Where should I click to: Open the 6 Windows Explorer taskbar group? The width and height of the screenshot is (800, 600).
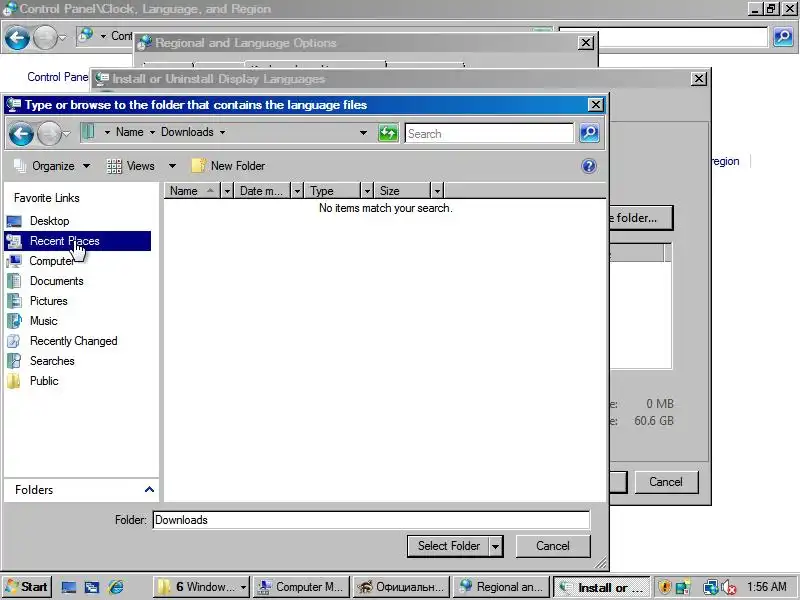coord(202,587)
